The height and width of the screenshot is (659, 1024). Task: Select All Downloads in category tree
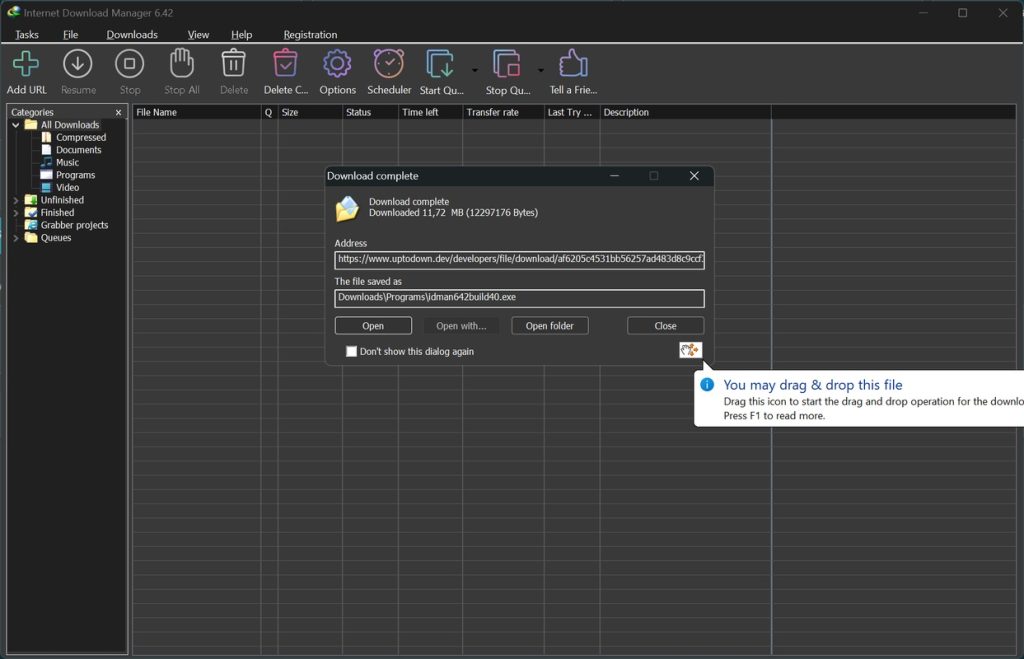[70, 125]
